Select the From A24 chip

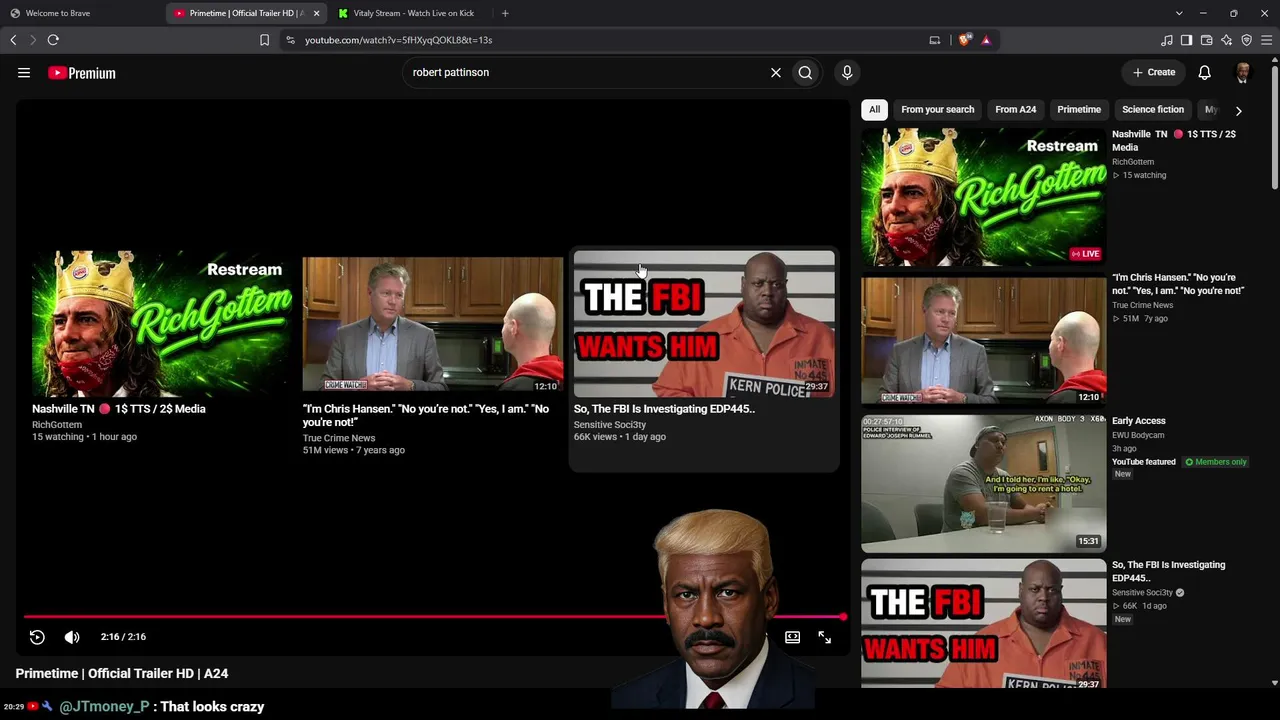(1015, 110)
